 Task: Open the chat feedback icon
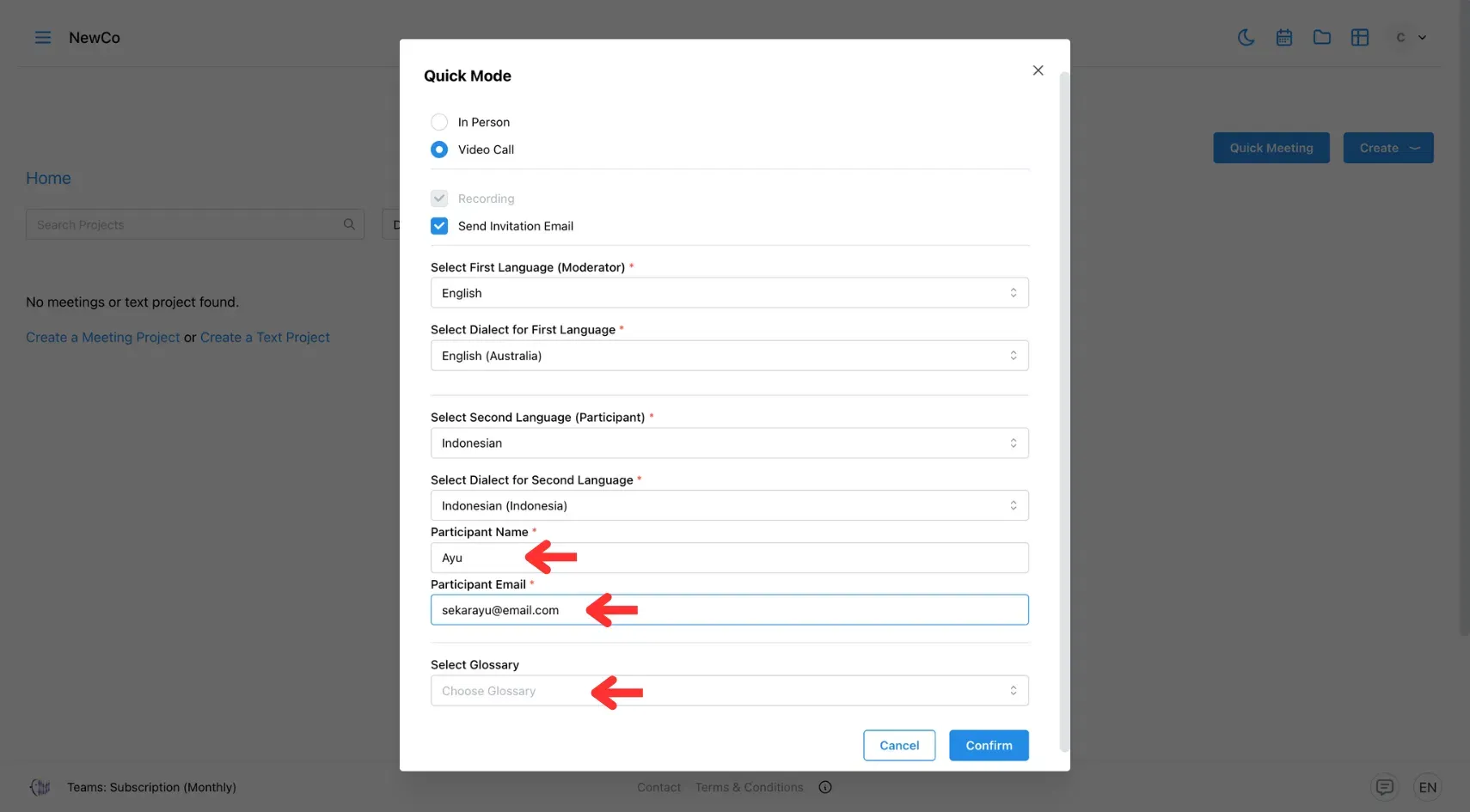point(1384,787)
